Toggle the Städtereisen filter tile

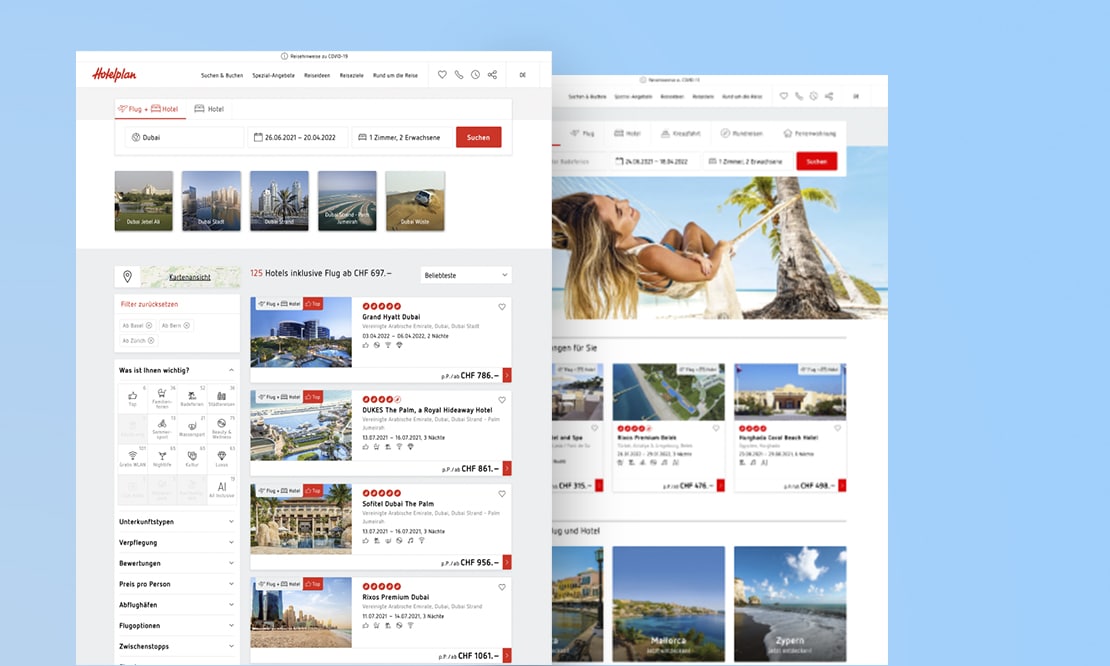point(222,398)
